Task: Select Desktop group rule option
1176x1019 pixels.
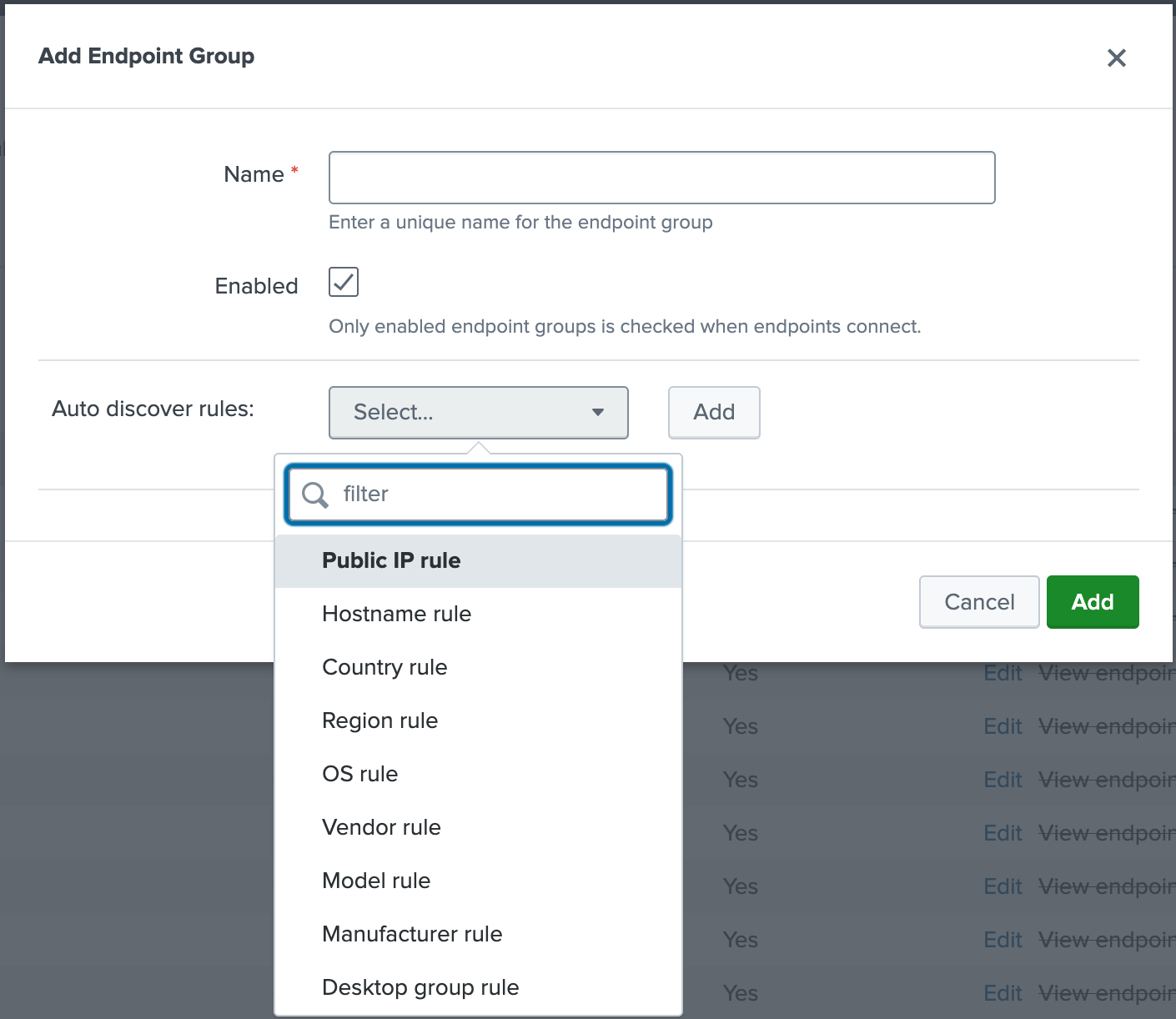Action: [x=420, y=987]
